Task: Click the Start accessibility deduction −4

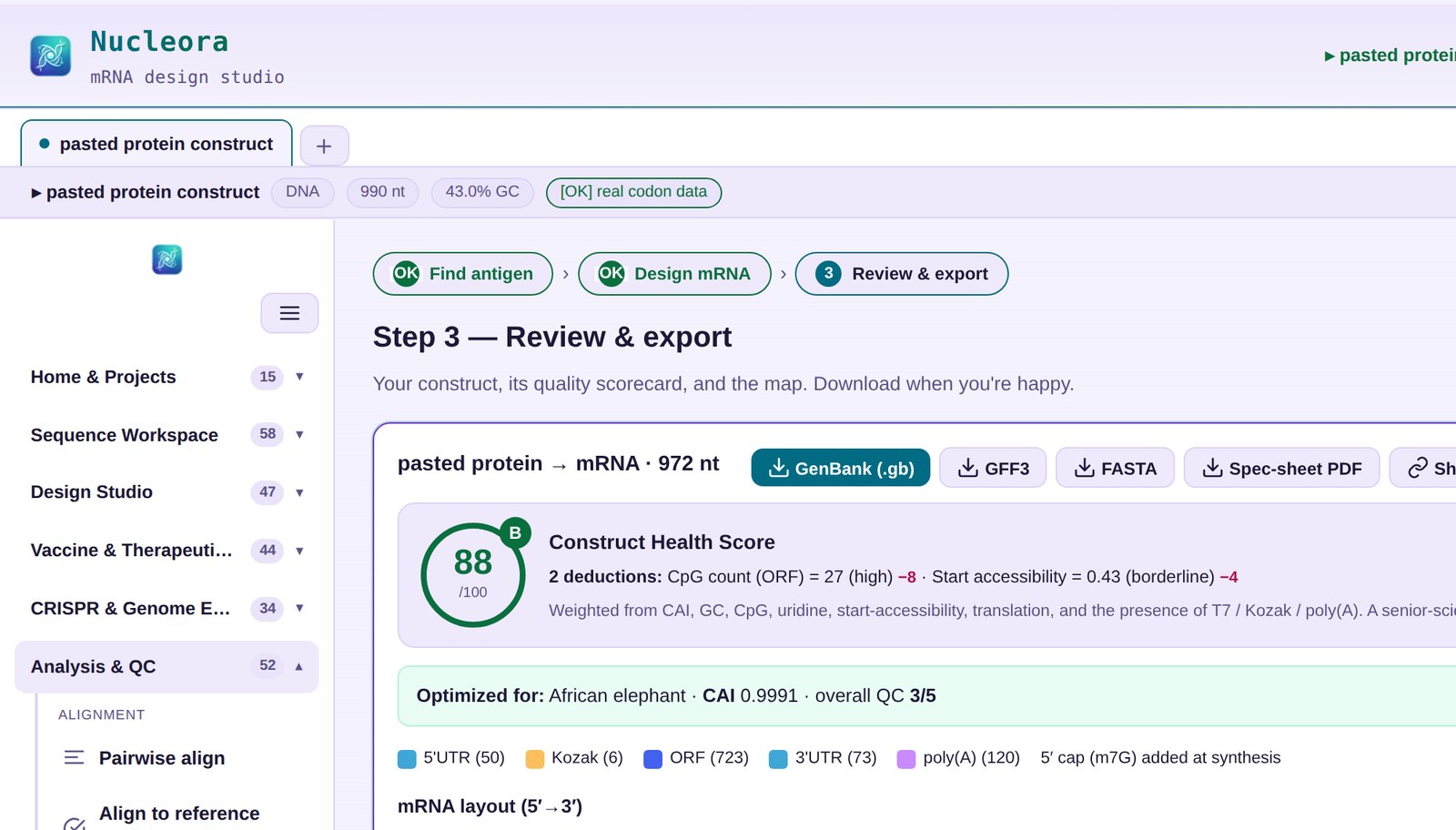Action: click(x=1228, y=577)
